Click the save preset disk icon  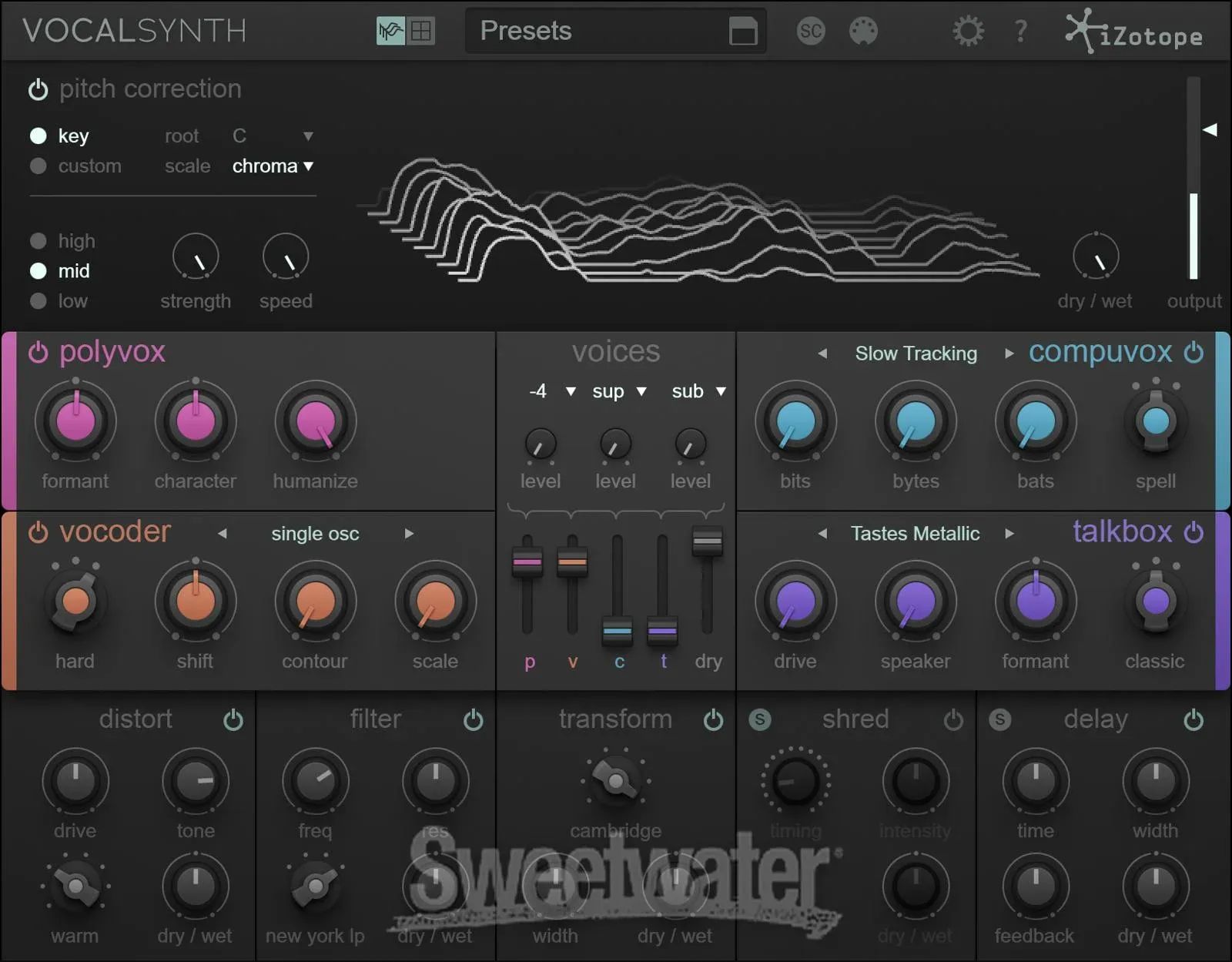(x=743, y=31)
